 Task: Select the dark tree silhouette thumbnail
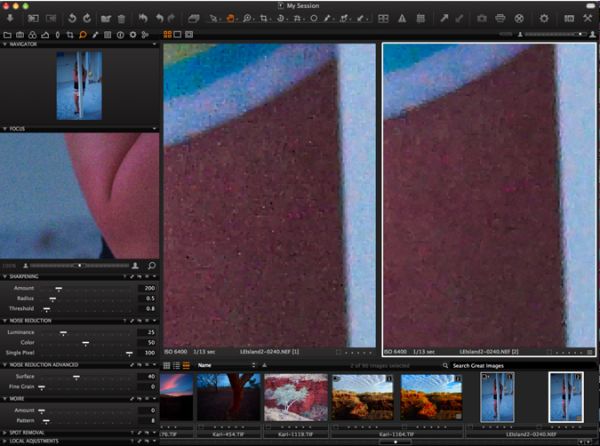(x=228, y=397)
